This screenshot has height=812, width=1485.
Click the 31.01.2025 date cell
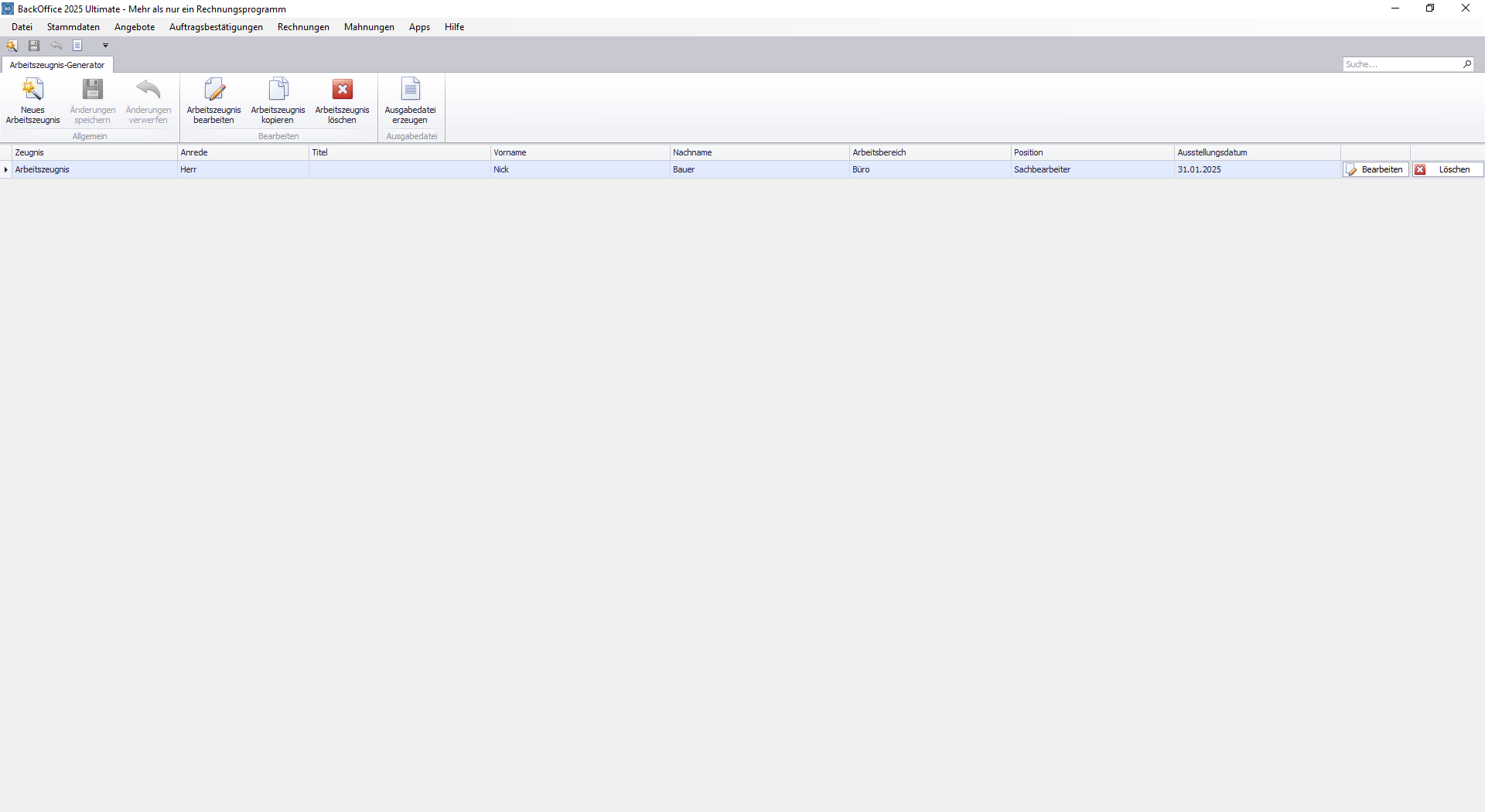pos(1258,169)
